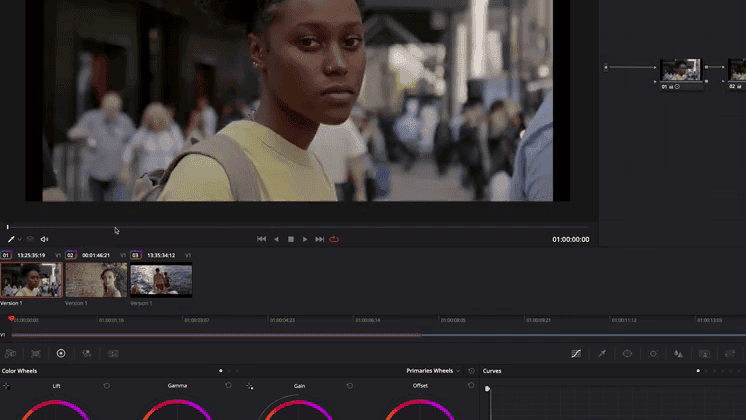746x420 pixels.
Task: Click the node graph source input dot
Action: (606, 67)
